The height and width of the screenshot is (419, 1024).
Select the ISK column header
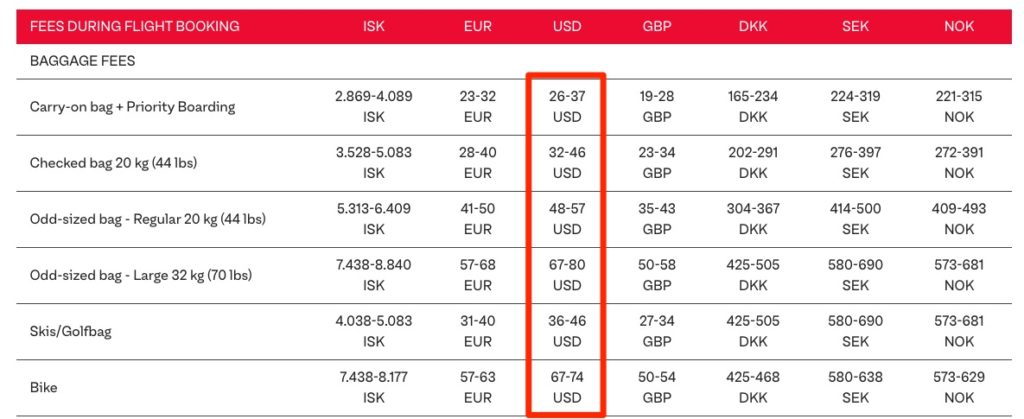point(374,27)
